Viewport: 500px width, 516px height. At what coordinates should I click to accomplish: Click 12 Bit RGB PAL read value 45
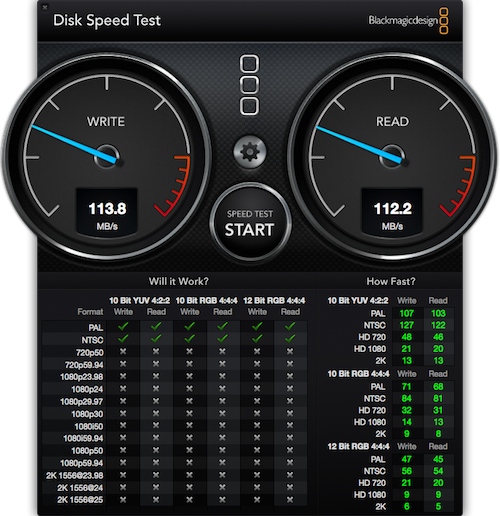pos(438,459)
